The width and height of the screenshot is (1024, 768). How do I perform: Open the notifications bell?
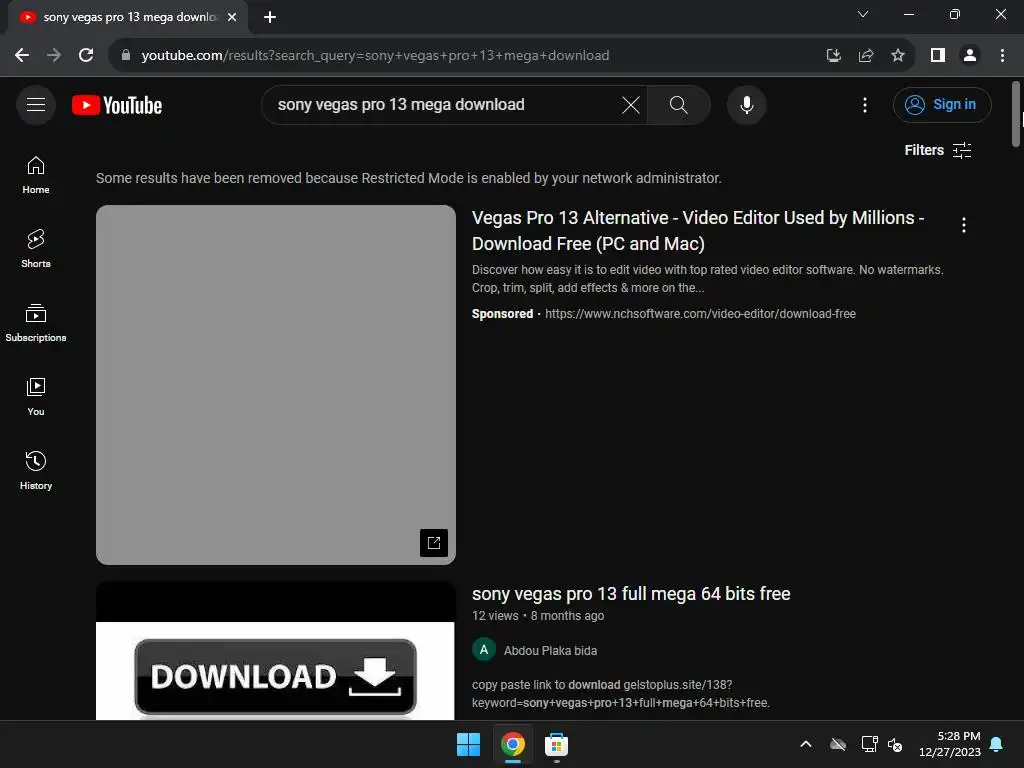tap(997, 744)
